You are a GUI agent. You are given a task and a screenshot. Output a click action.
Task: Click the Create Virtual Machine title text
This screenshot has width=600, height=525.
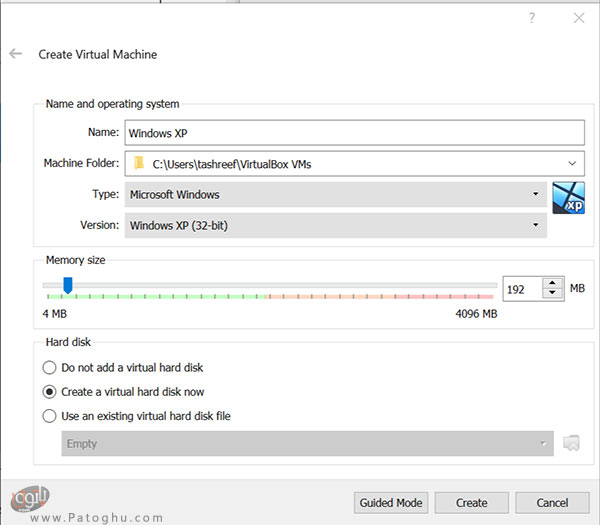98,54
